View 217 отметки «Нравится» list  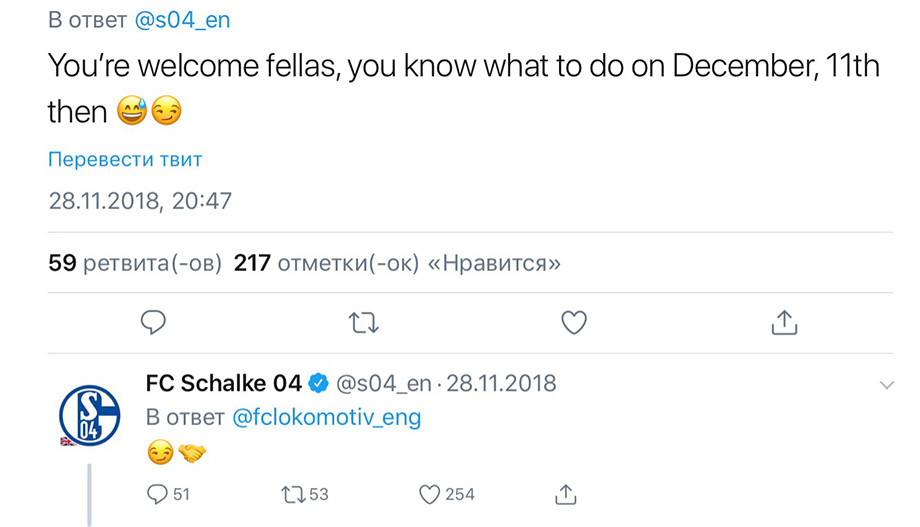click(x=397, y=263)
